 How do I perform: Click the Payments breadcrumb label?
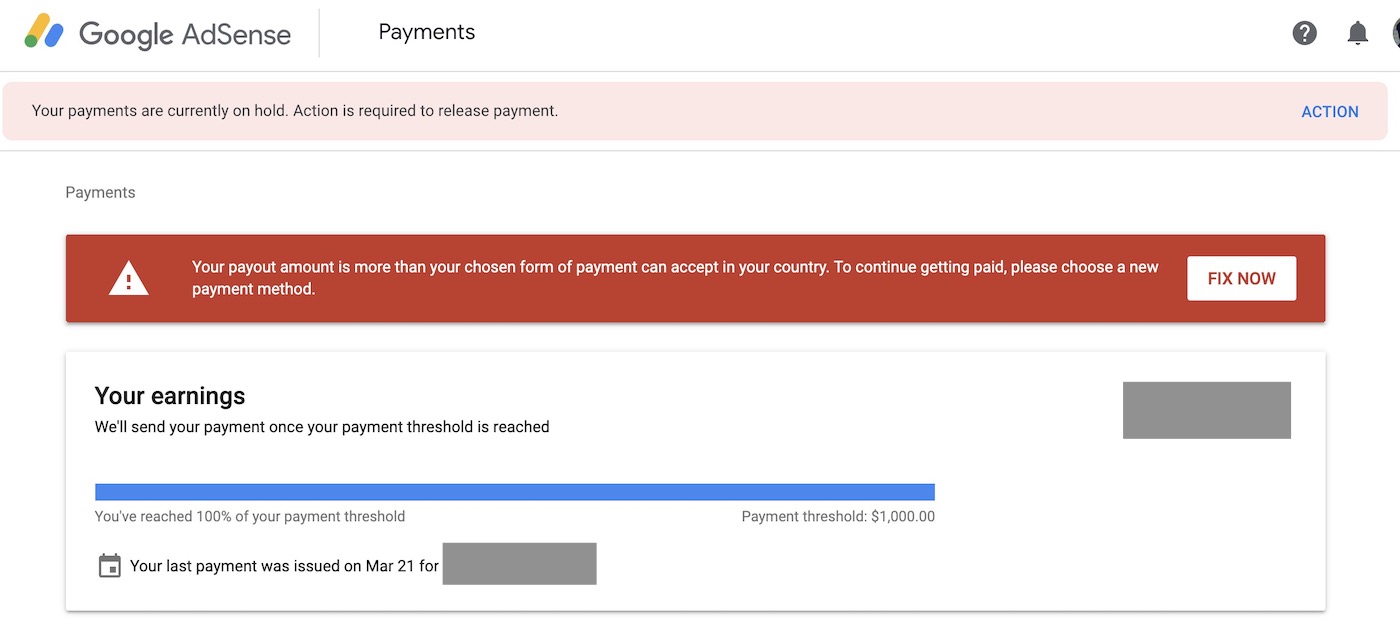(100, 192)
